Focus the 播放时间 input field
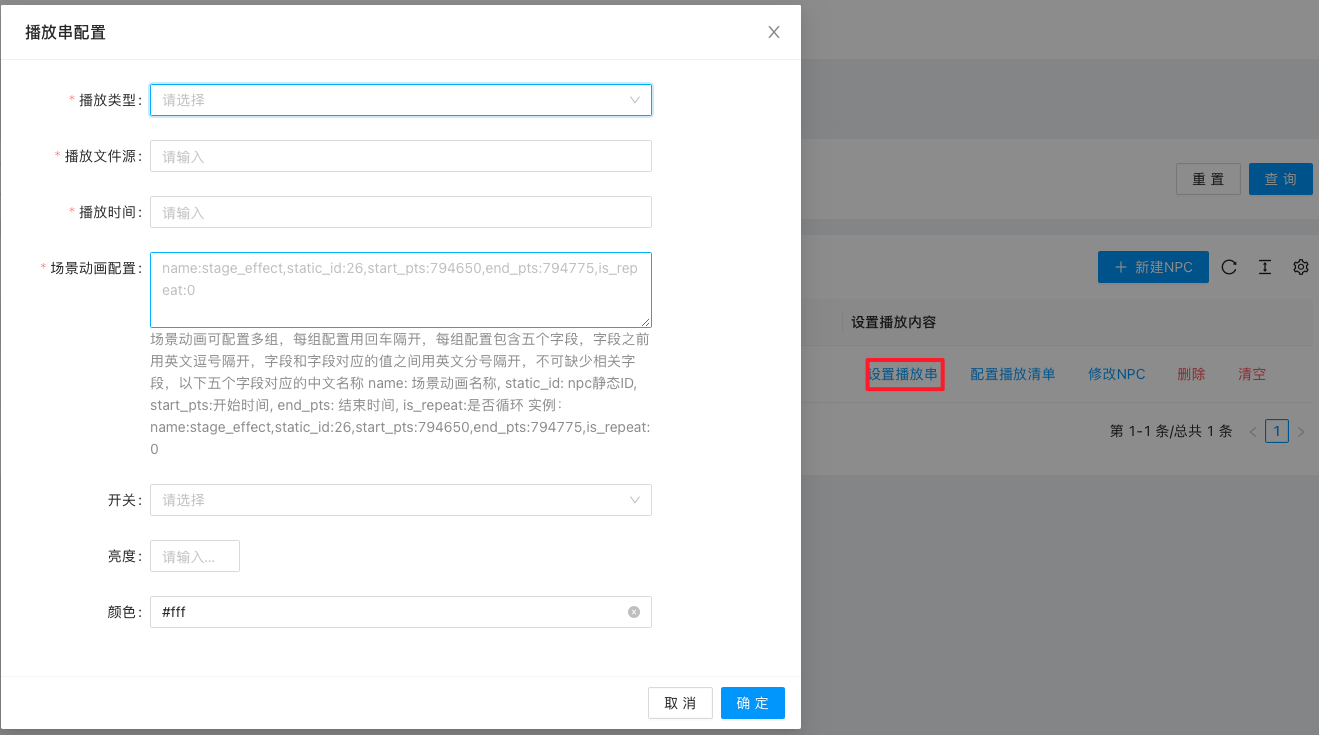This screenshot has width=1319, height=735. point(400,212)
